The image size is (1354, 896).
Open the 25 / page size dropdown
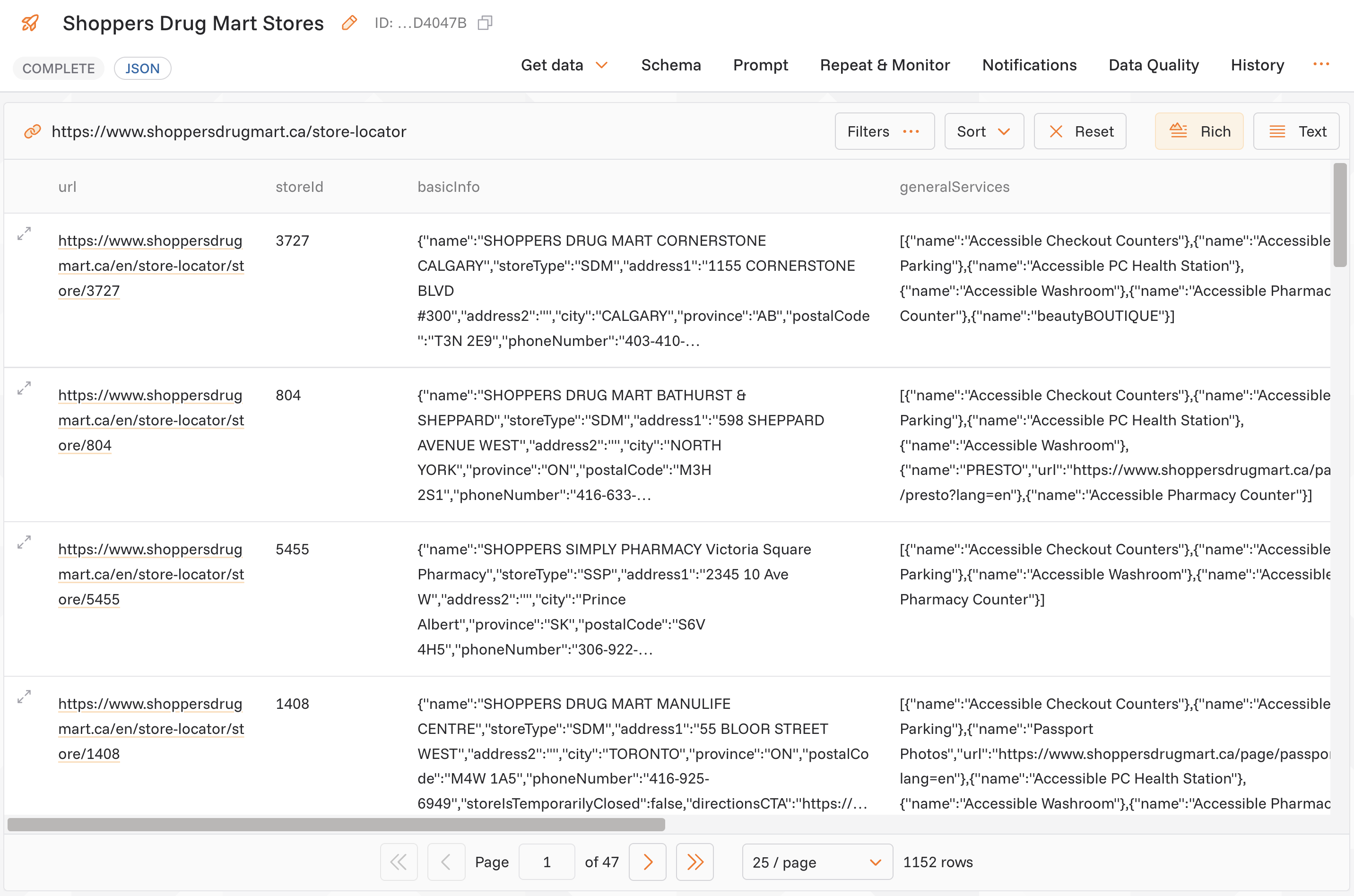tap(817, 862)
